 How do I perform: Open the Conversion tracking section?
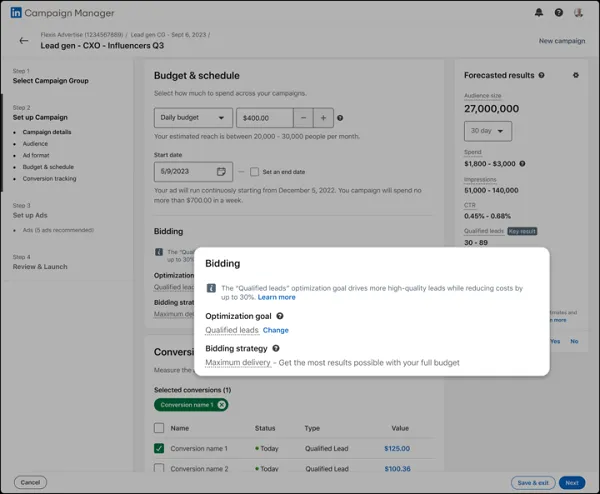click(49, 179)
